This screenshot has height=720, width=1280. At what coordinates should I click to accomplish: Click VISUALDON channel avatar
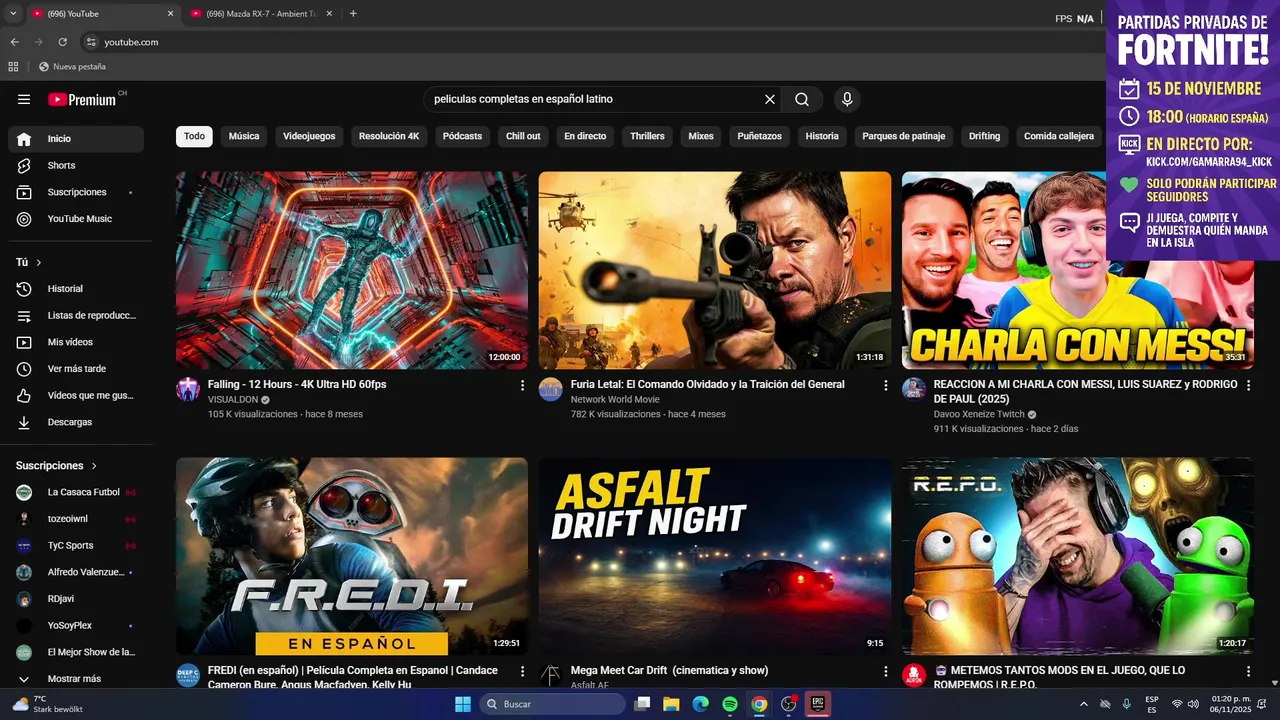pos(188,389)
